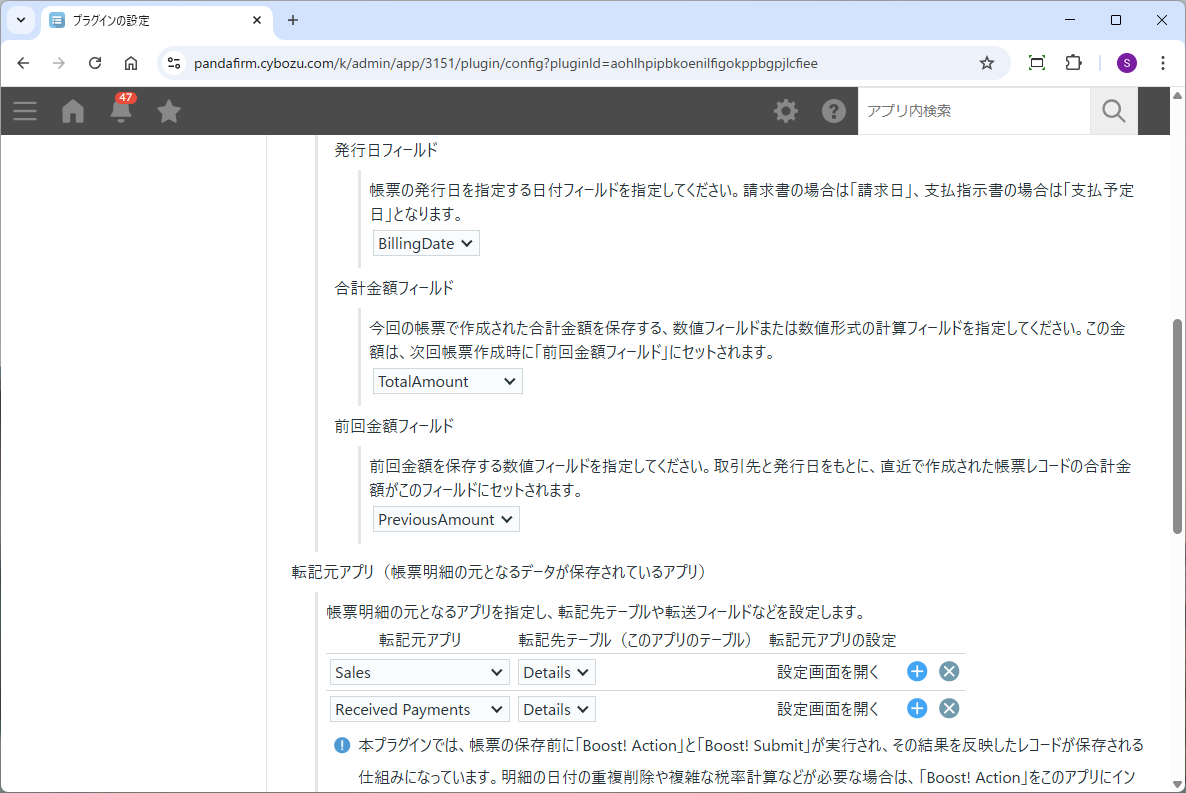Bookmark this page with the star icon
The width and height of the screenshot is (1186, 793).
(x=986, y=63)
